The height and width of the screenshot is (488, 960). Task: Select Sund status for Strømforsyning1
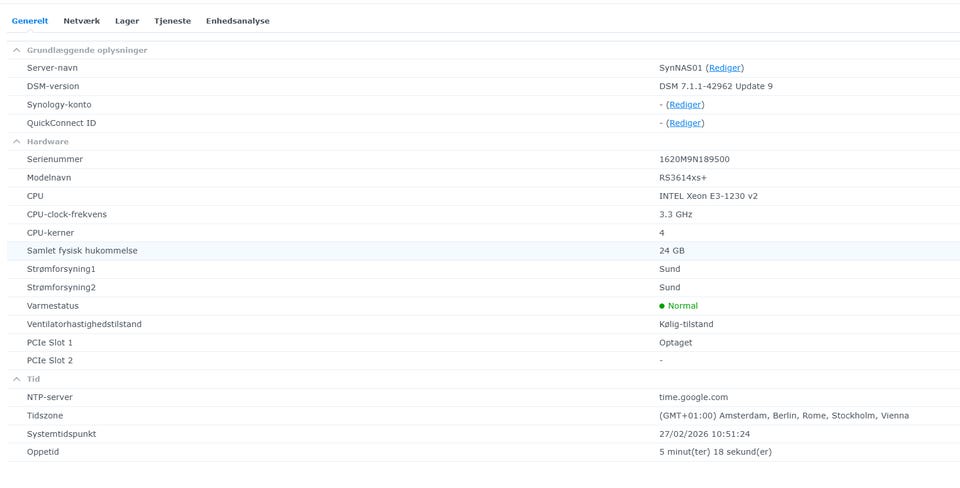(670, 269)
